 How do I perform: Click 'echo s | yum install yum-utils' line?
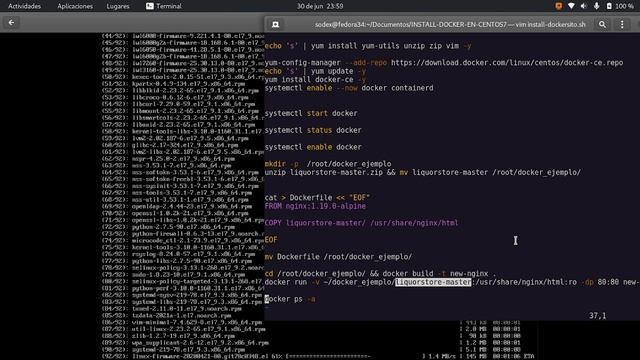coord(368,46)
